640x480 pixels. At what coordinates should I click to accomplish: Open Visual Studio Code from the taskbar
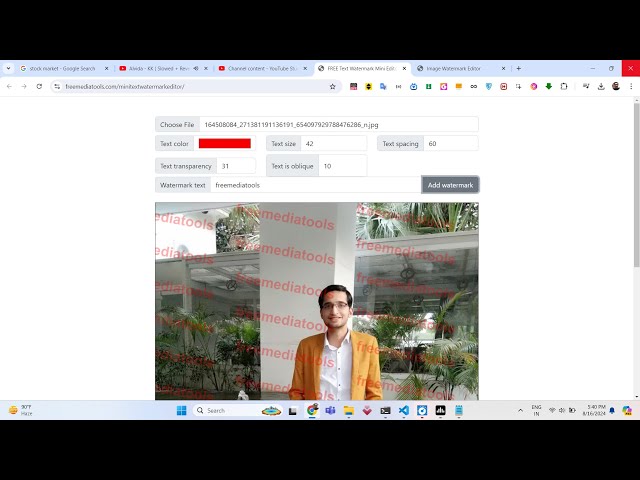(404, 410)
